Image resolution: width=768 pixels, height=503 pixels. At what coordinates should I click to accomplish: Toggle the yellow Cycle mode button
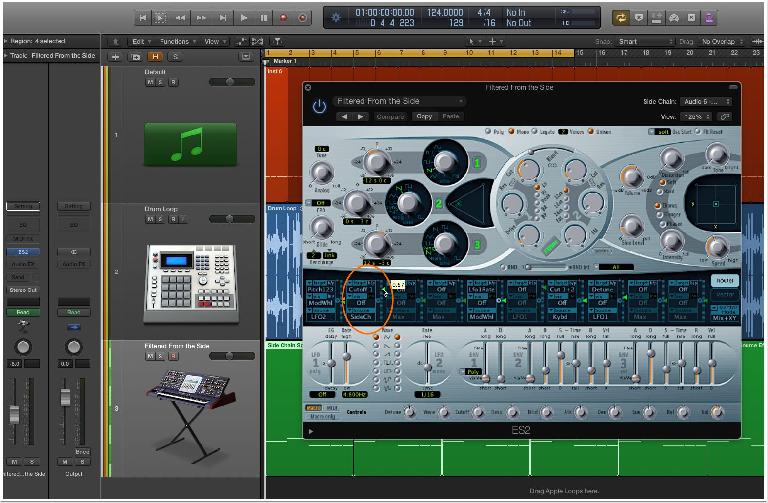(621, 18)
